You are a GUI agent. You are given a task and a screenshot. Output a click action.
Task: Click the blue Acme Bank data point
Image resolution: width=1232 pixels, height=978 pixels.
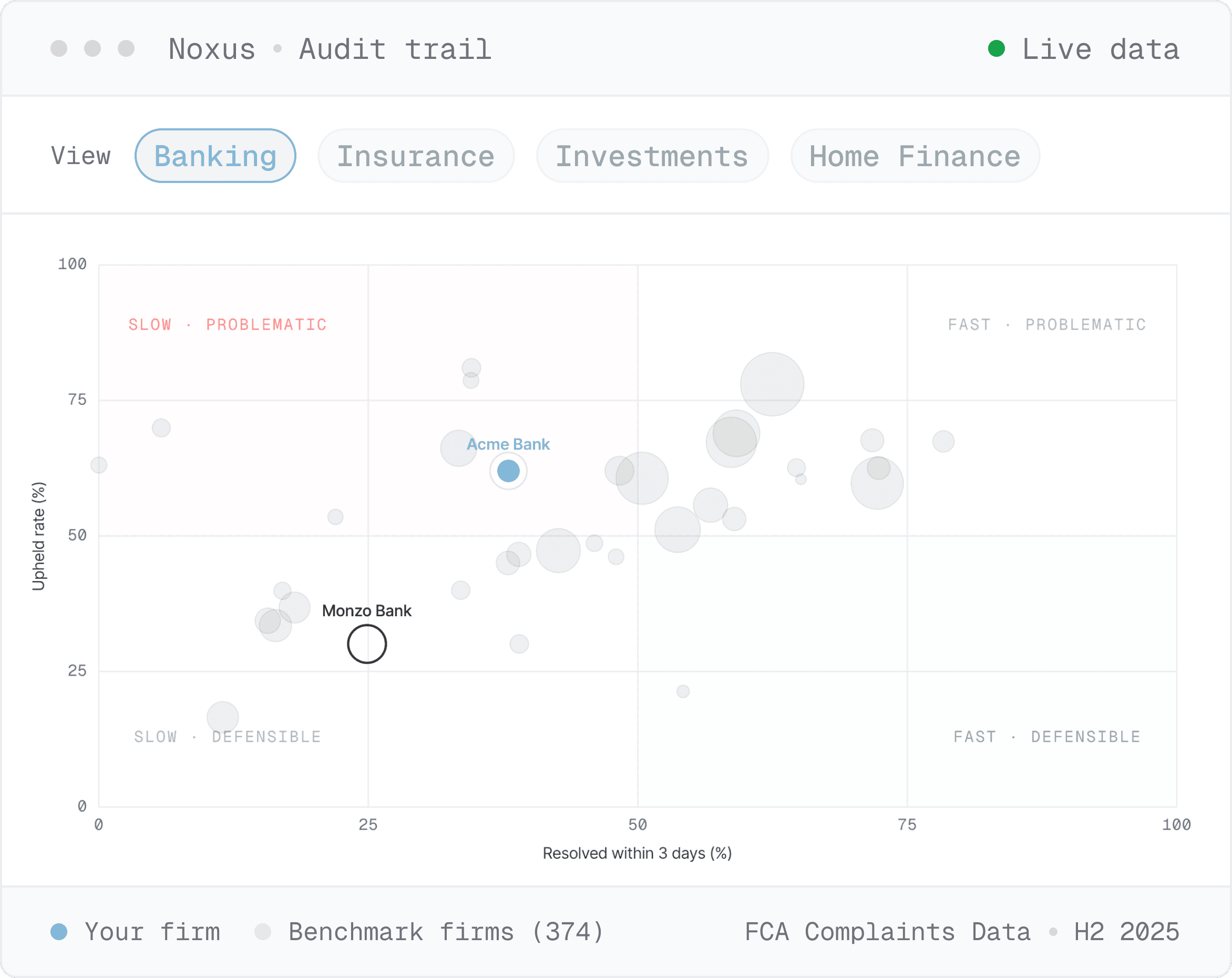click(508, 471)
